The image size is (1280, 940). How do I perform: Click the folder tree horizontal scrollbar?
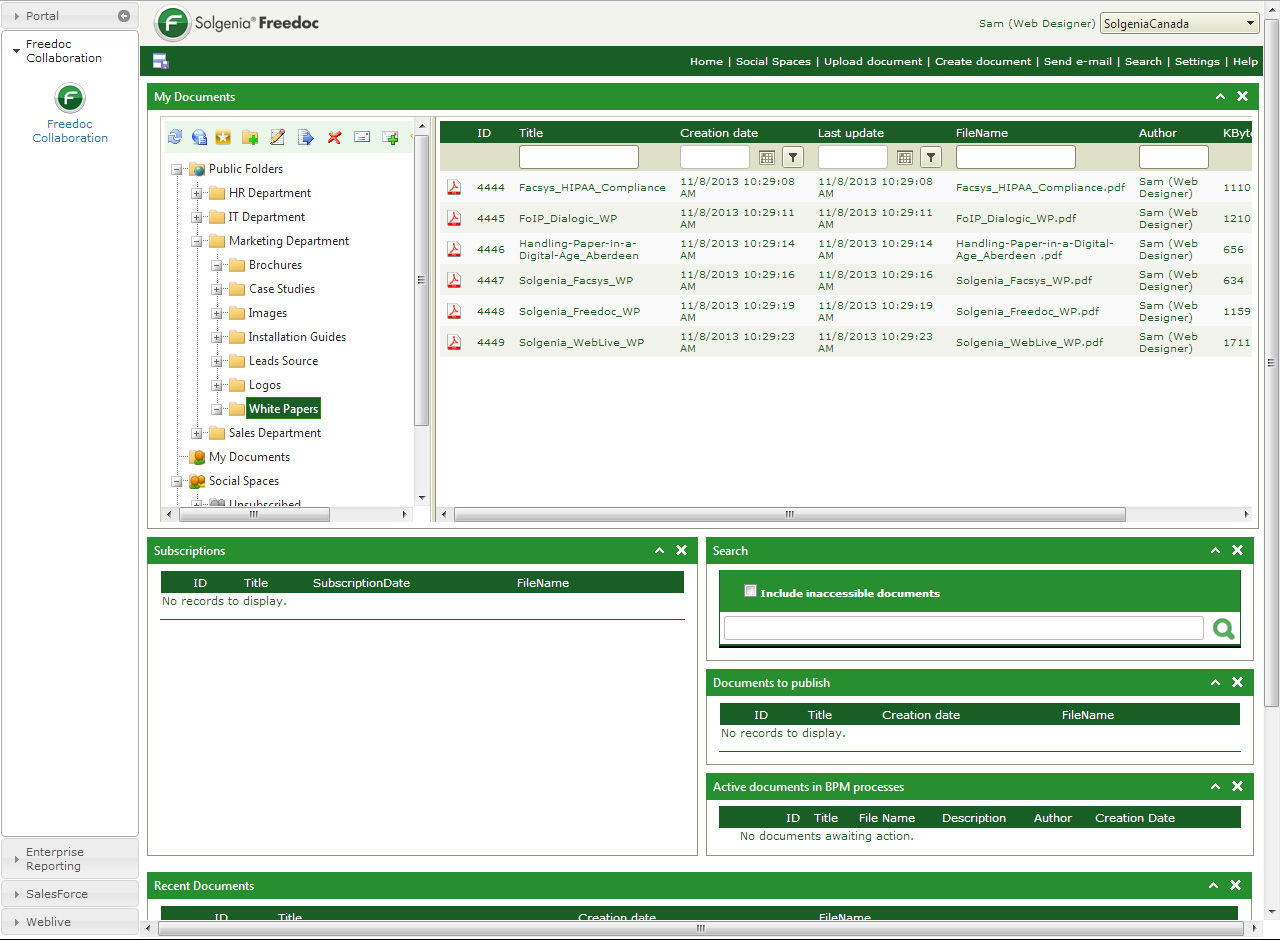pos(254,514)
